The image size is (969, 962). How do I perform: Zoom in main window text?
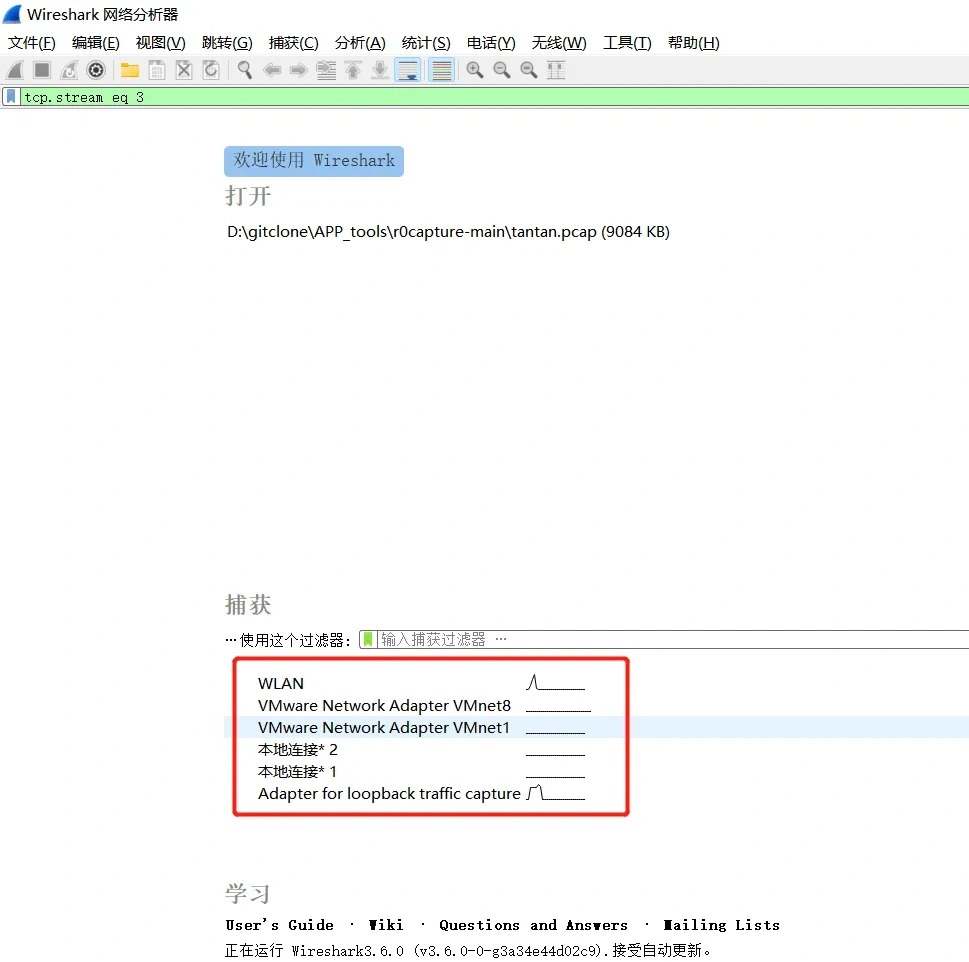[x=475, y=70]
